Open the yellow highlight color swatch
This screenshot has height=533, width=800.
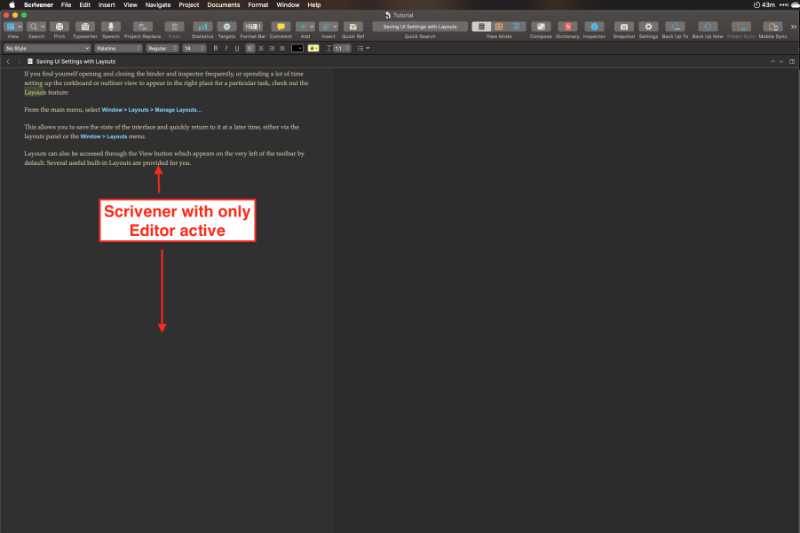[313, 48]
